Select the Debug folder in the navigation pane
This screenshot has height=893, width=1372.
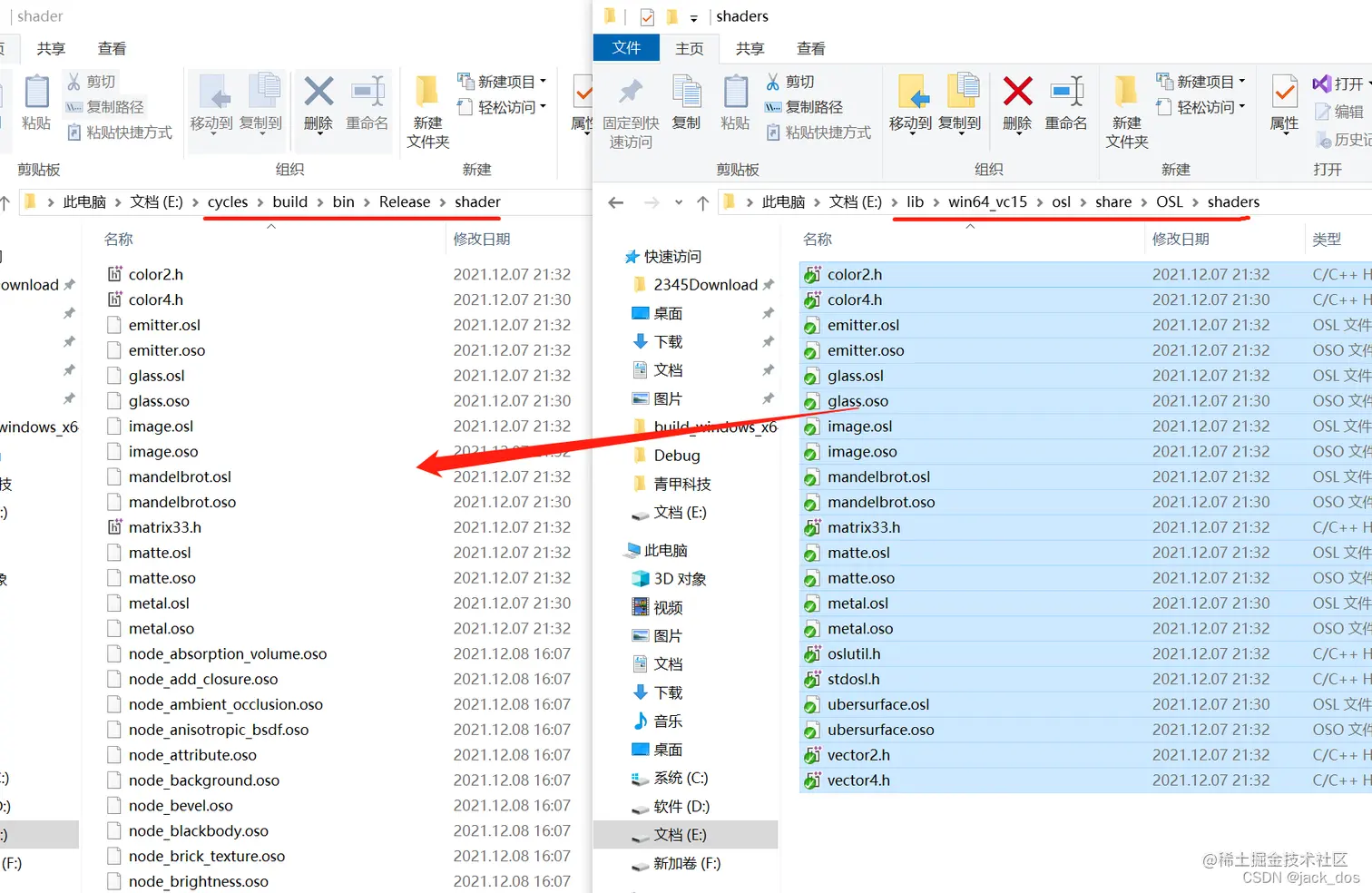pos(666,456)
